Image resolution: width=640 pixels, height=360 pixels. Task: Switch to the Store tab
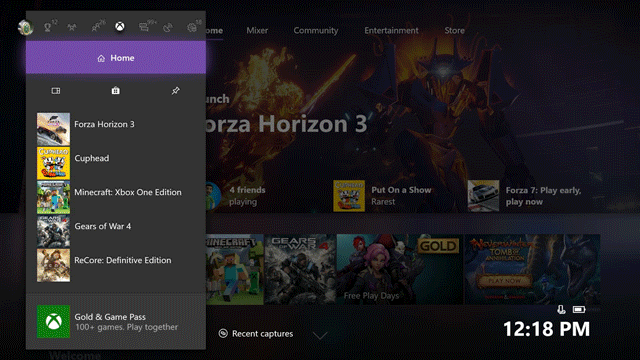(x=454, y=30)
